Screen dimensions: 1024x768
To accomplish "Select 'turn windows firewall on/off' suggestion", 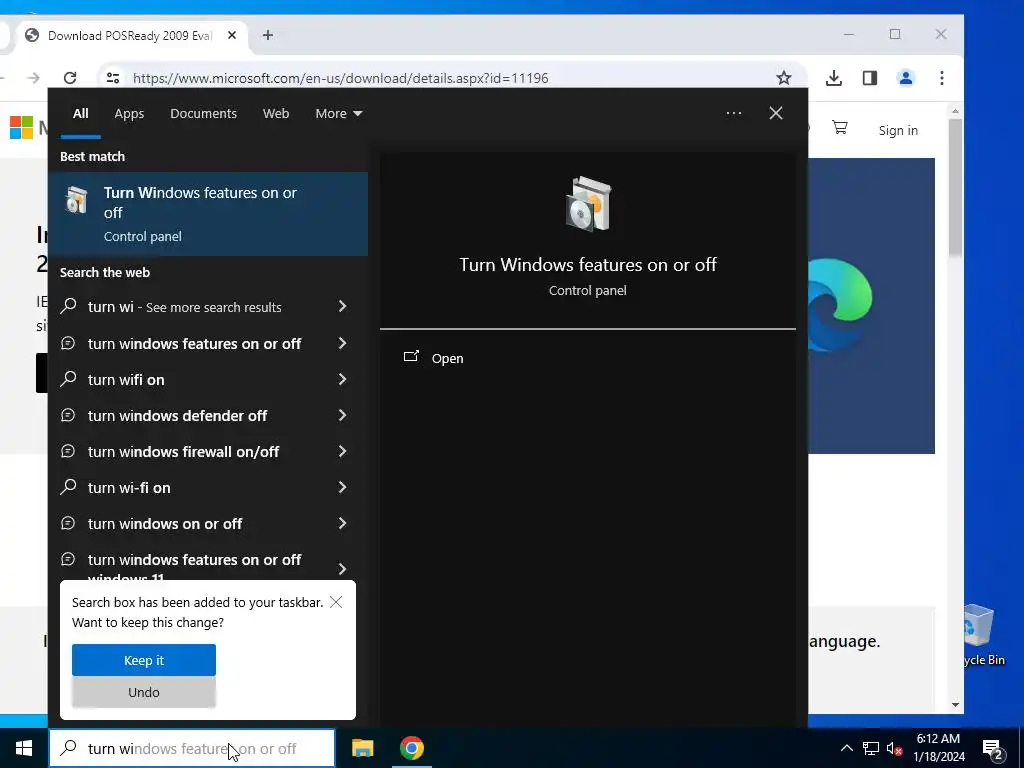I will (x=184, y=451).
